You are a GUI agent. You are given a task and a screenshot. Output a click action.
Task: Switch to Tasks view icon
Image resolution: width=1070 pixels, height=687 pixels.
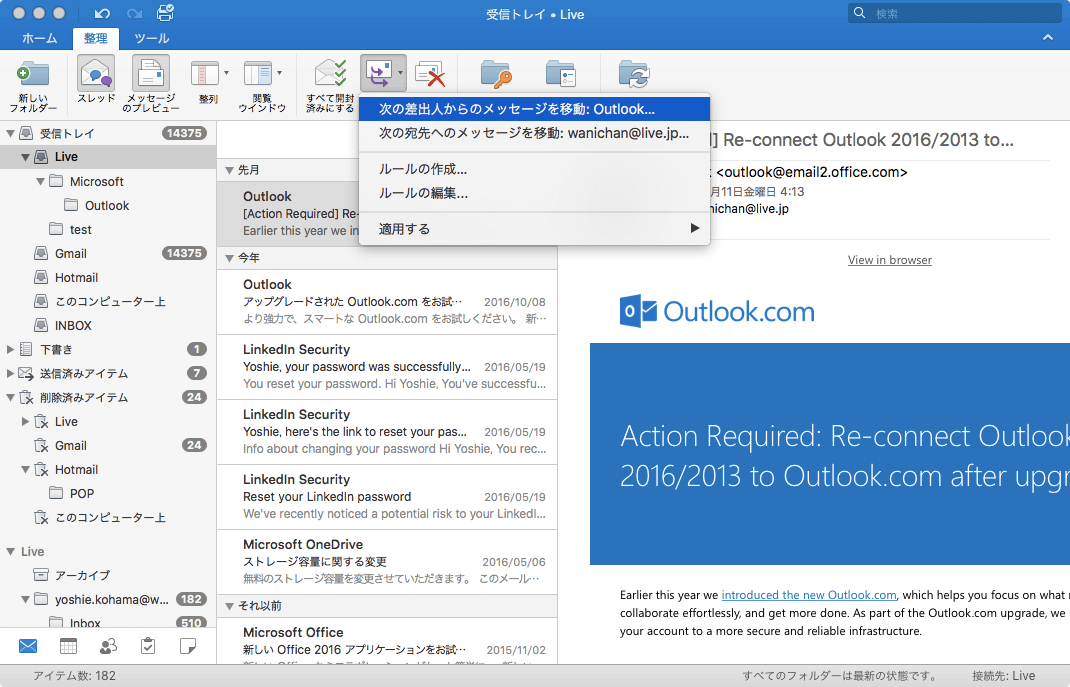coord(147,645)
